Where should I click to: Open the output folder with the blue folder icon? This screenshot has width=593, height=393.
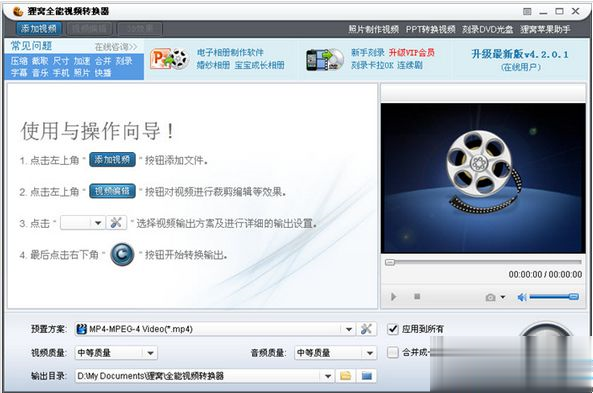pyautogui.click(x=366, y=376)
